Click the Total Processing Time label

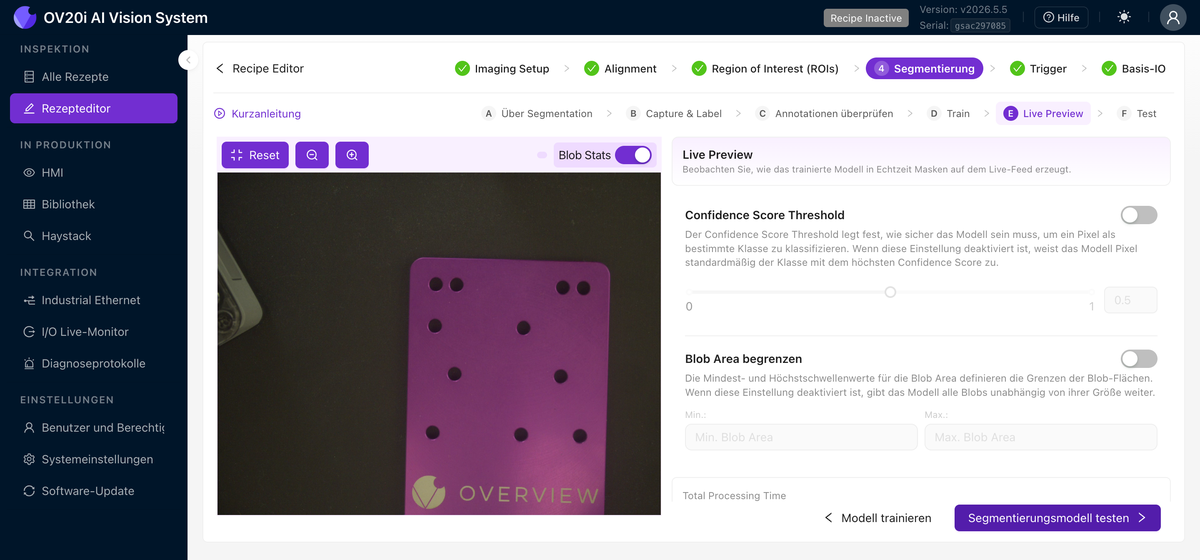[x=734, y=496]
